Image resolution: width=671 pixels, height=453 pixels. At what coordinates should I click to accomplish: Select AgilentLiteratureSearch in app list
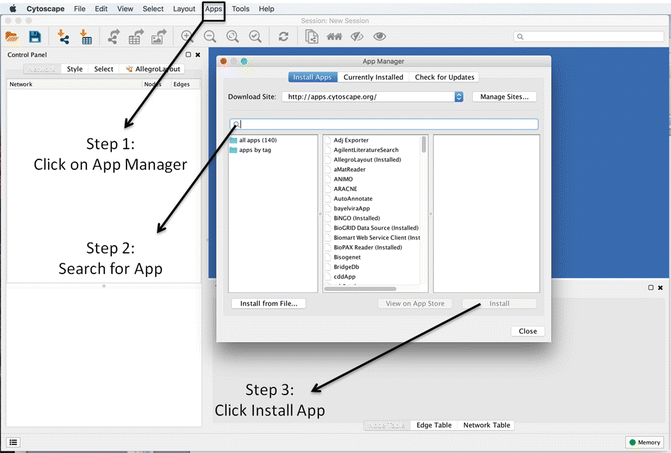tap(366, 150)
